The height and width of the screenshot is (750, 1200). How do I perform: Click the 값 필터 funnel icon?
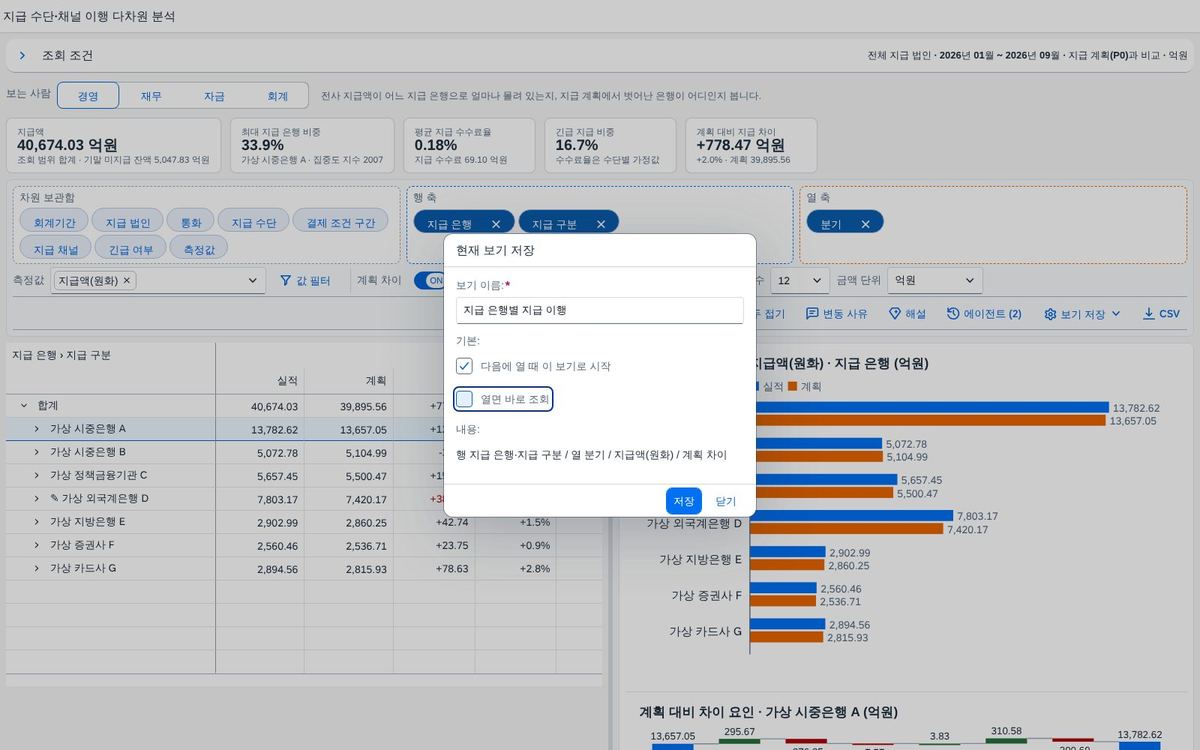(286, 281)
